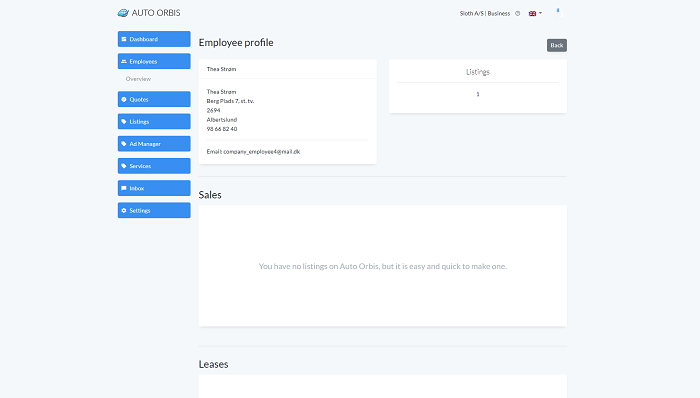Click the Dashboard icon in sidebar

pyautogui.click(x=124, y=39)
